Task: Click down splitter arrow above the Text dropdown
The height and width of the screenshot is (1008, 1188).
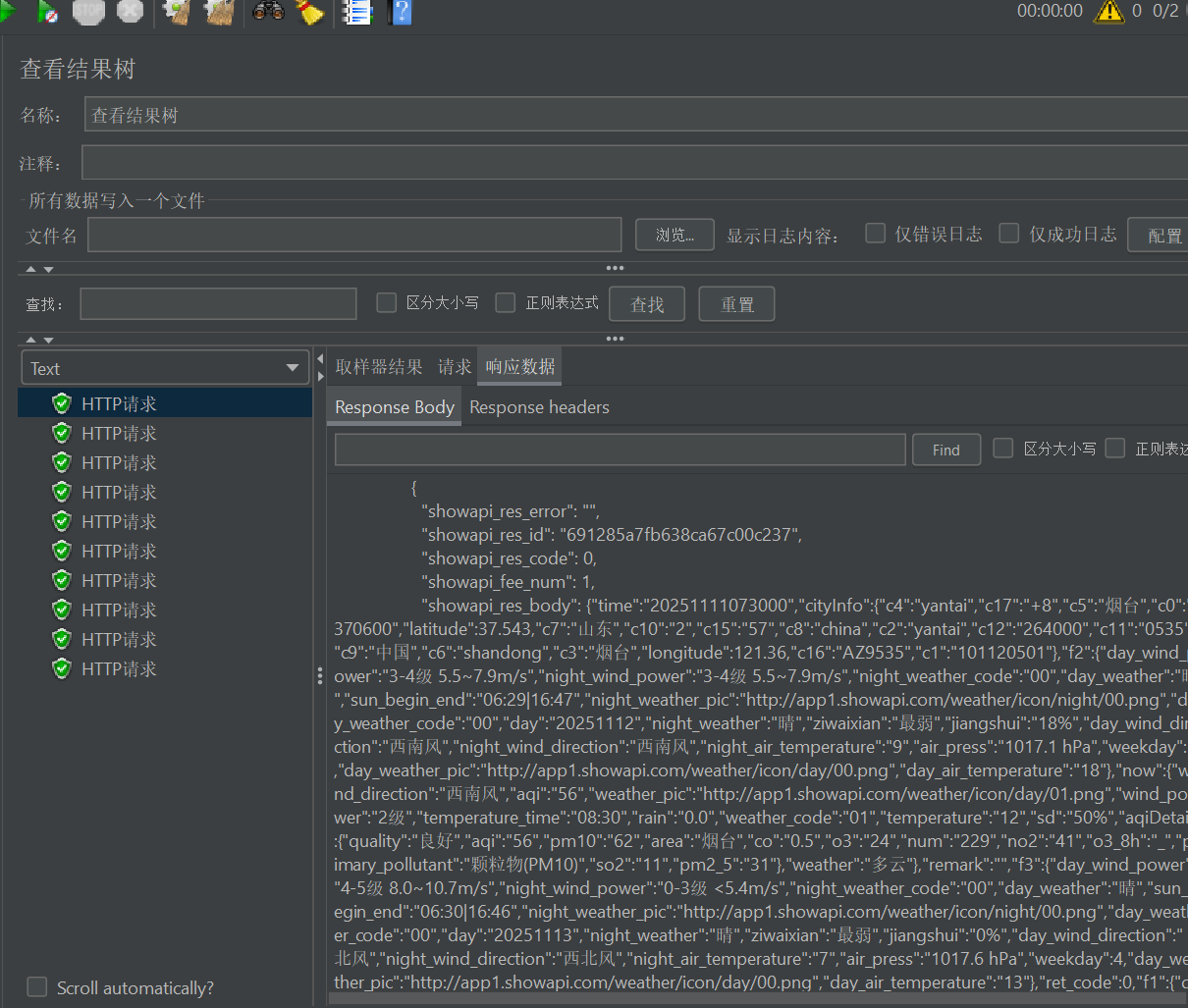Action: coord(48,340)
